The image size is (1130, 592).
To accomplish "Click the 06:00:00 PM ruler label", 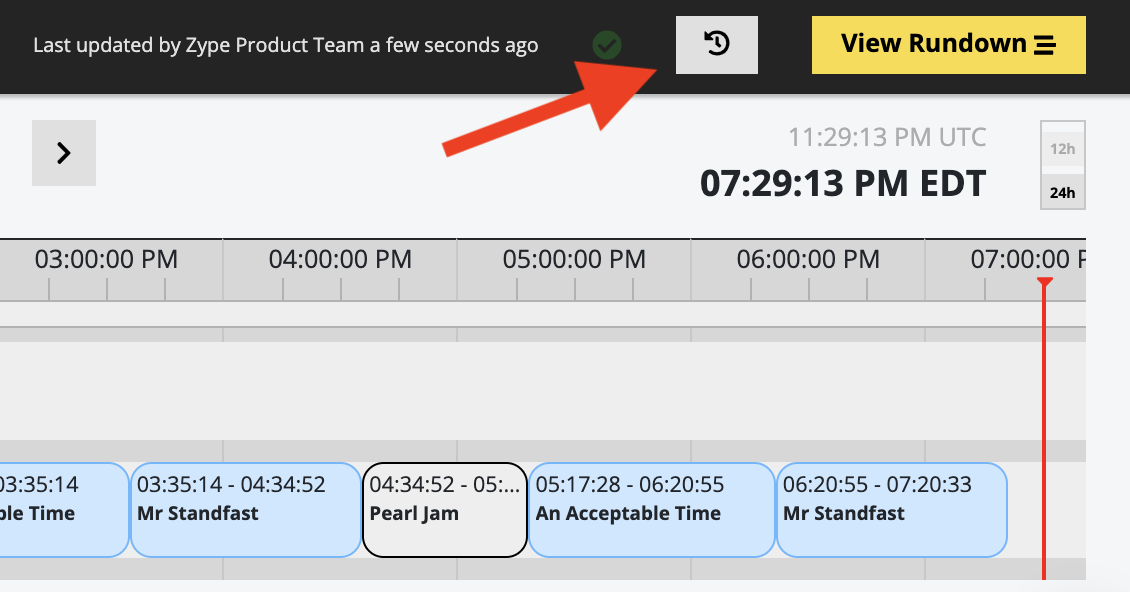I will 808,259.
